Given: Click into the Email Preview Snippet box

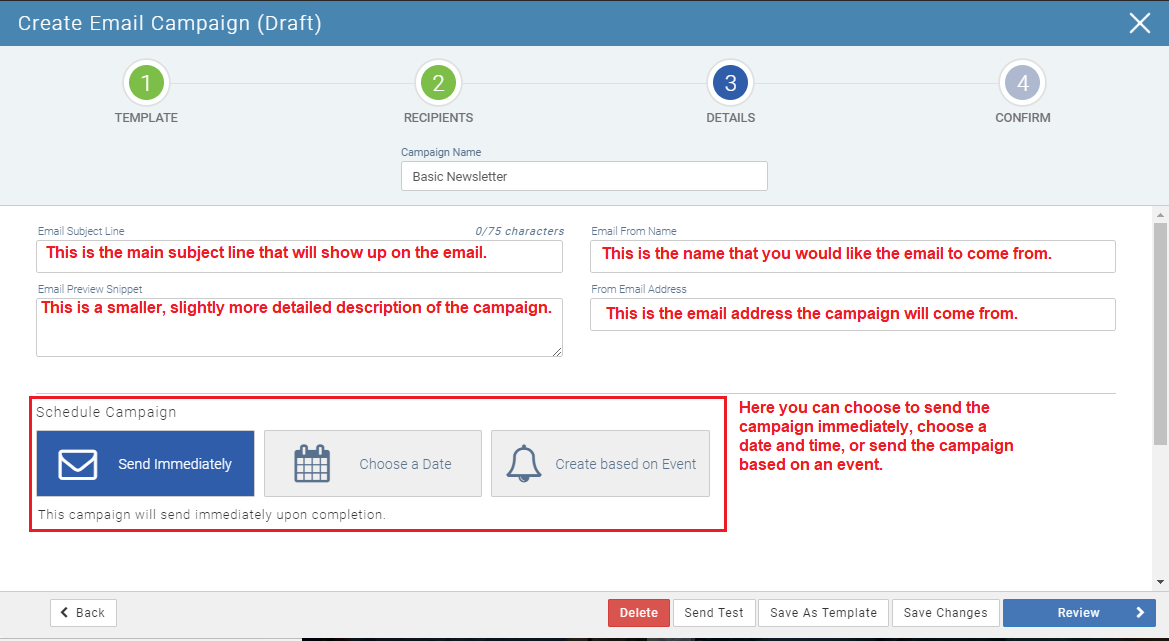Looking at the screenshot, I should 299,327.
